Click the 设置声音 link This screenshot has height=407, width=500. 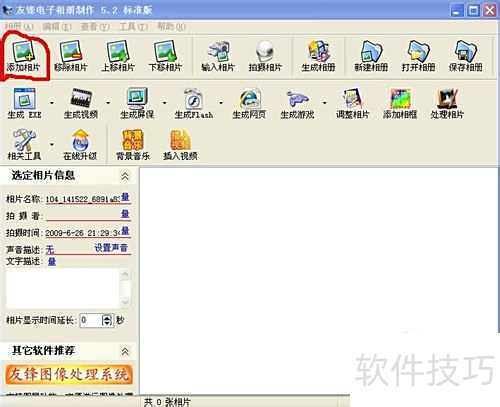(111, 248)
